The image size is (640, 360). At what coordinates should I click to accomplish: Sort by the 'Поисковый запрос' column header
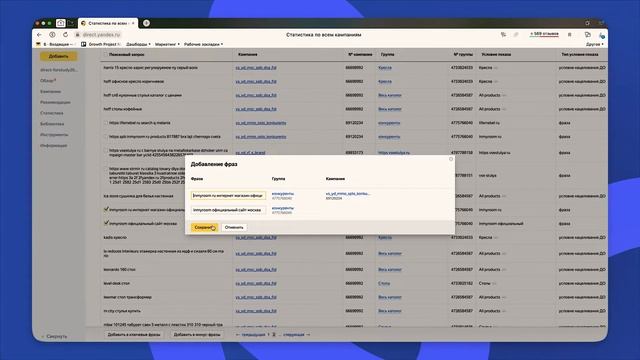point(127,54)
